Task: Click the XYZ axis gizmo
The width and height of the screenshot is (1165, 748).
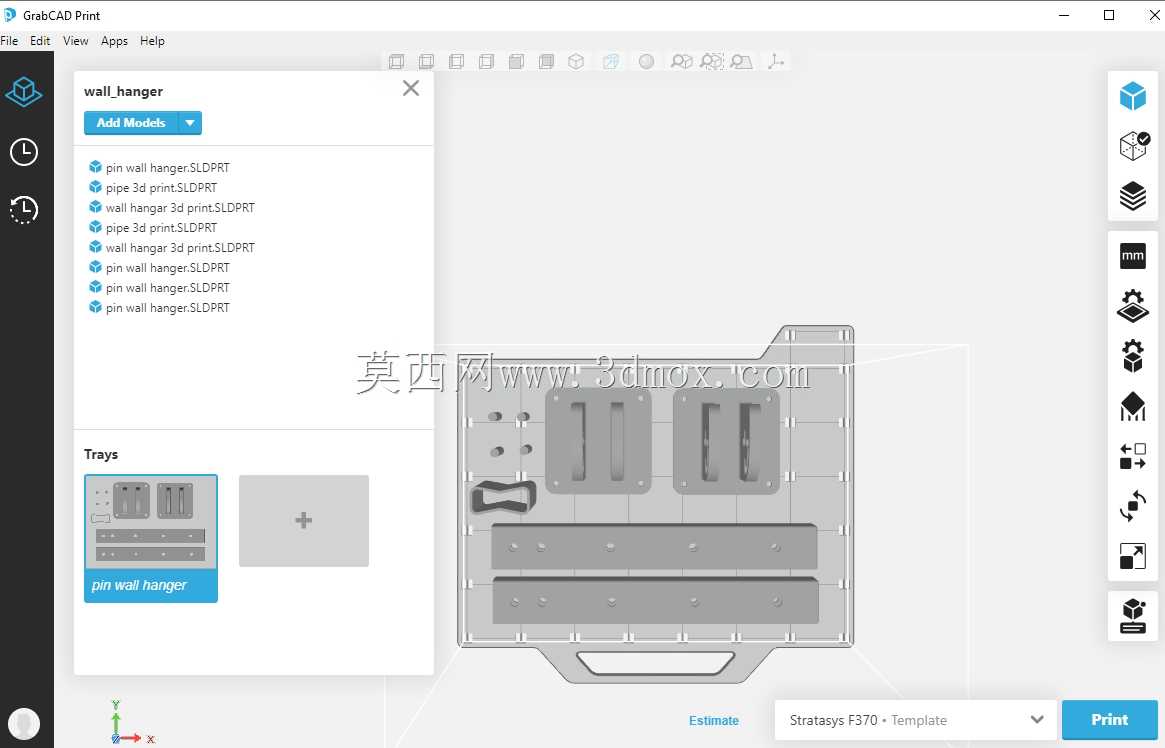Action: pyautogui.click(x=131, y=723)
